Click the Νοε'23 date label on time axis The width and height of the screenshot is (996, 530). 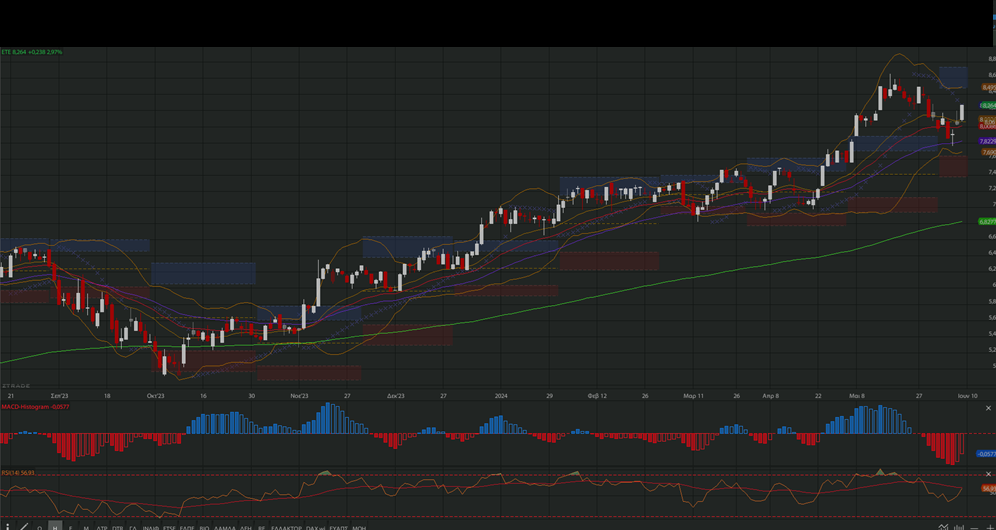coord(299,395)
